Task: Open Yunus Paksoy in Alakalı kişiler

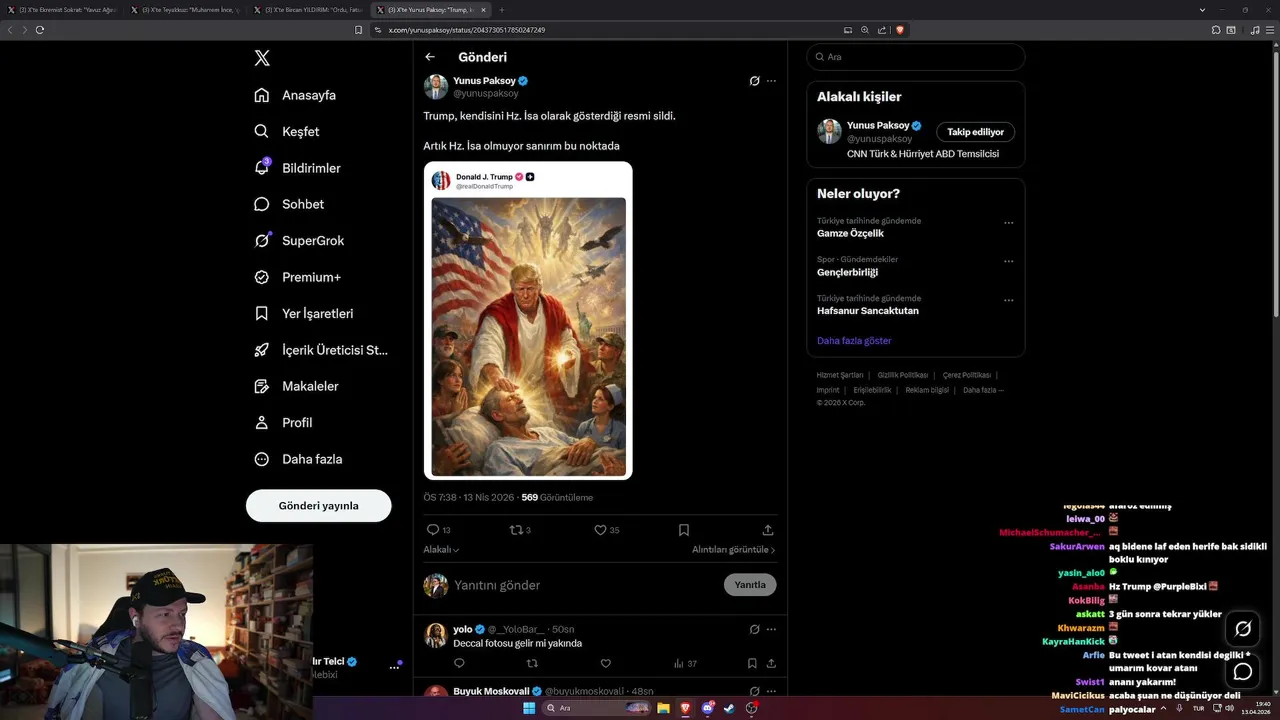Action: coord(878,126)
